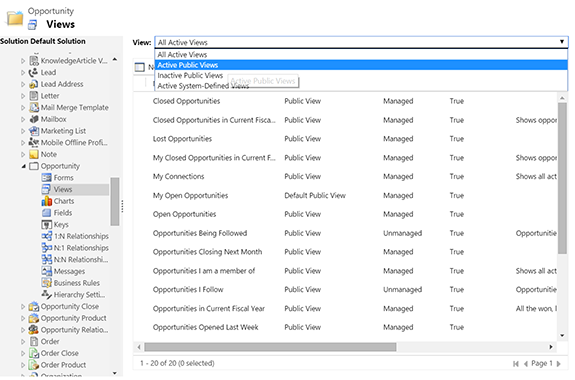Expand the Order tree node
The image size is (575, 380).
[23, 341]
